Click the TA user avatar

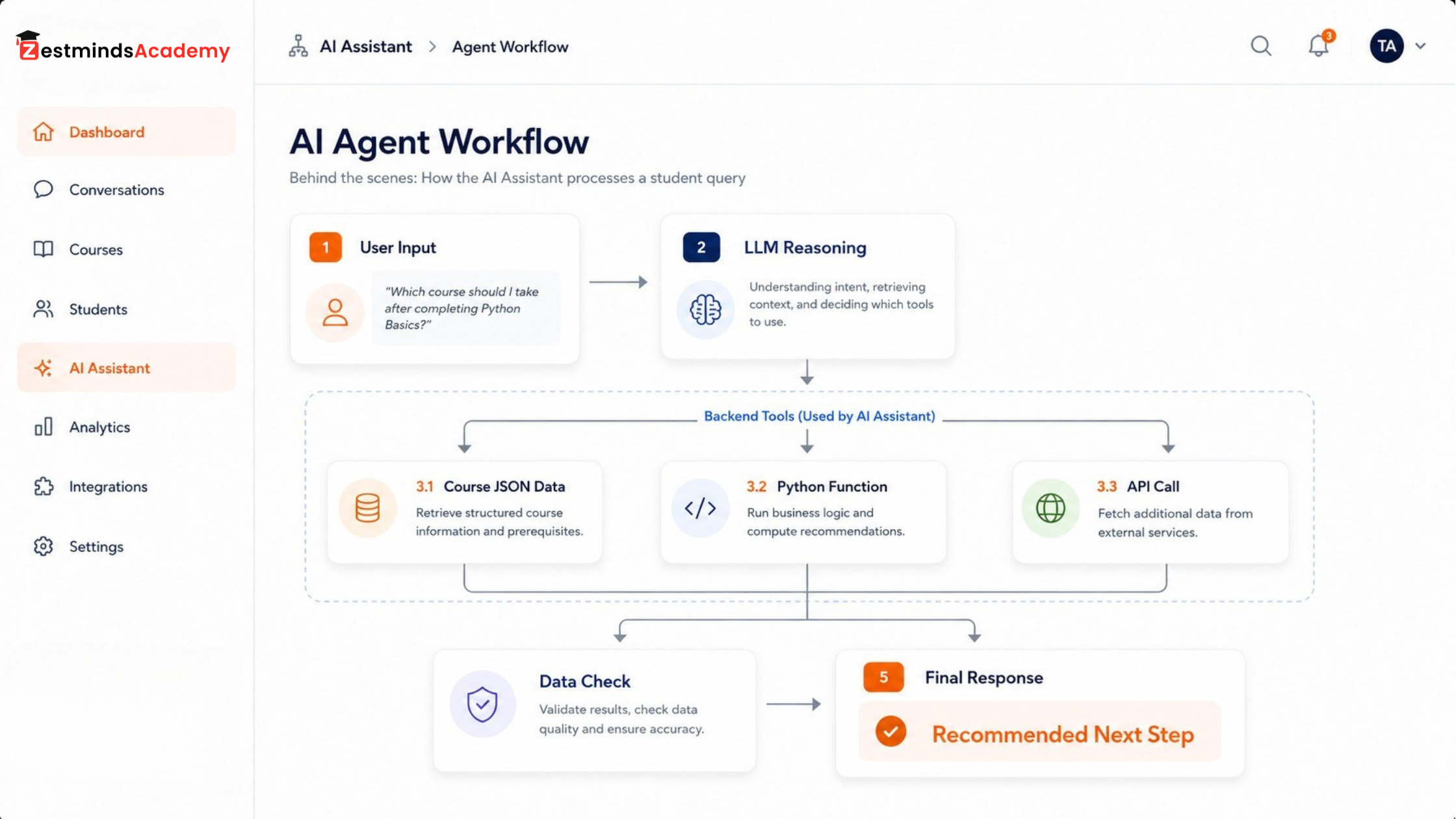(1386, 46)
